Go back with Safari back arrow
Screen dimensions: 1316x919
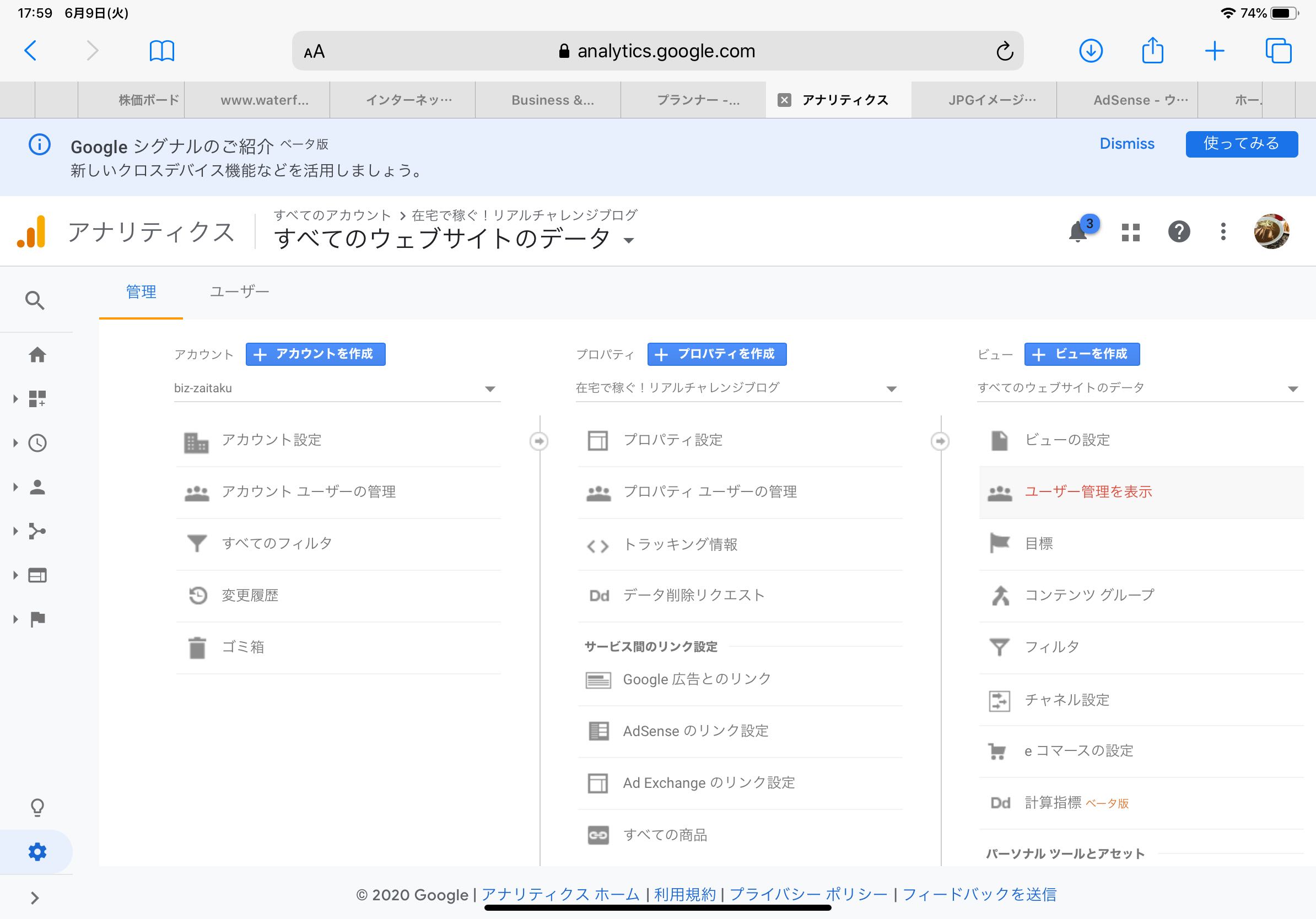click(31, 51)
